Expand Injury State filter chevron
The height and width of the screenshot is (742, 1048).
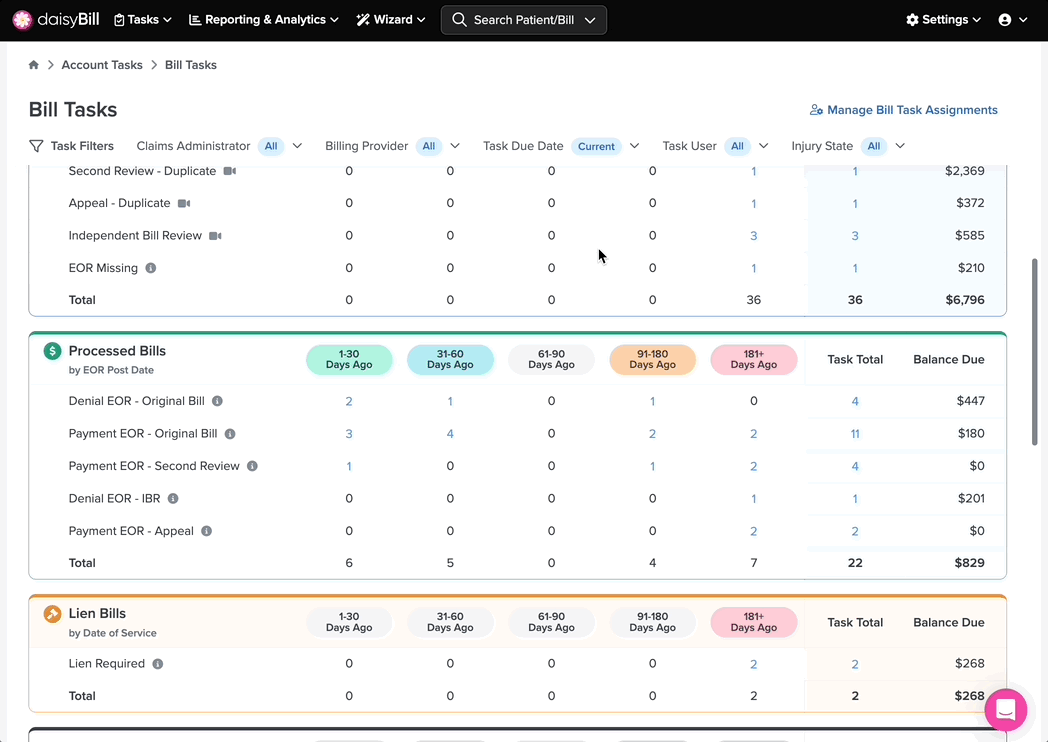tap(900, 146)
